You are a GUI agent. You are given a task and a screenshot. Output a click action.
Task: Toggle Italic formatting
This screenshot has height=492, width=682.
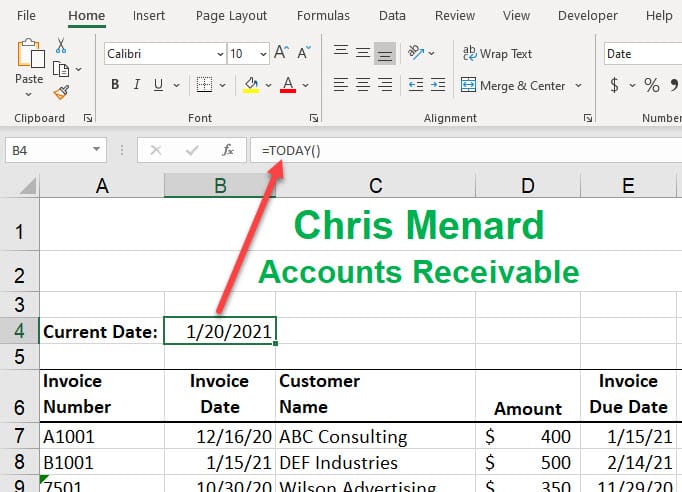coord(140,85)
